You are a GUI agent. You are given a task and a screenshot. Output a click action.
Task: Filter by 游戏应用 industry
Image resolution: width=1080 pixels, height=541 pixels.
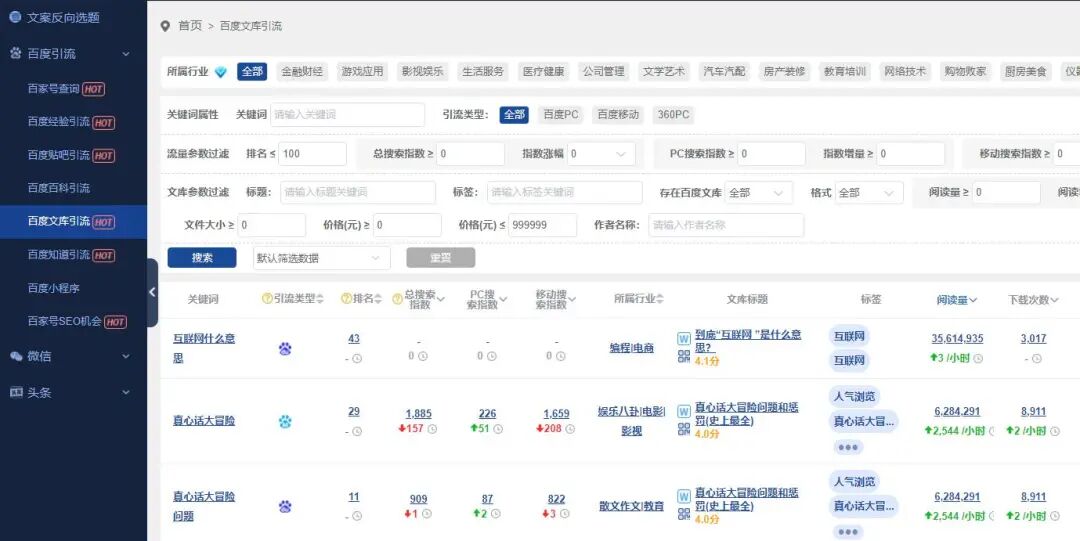(362, 72)
